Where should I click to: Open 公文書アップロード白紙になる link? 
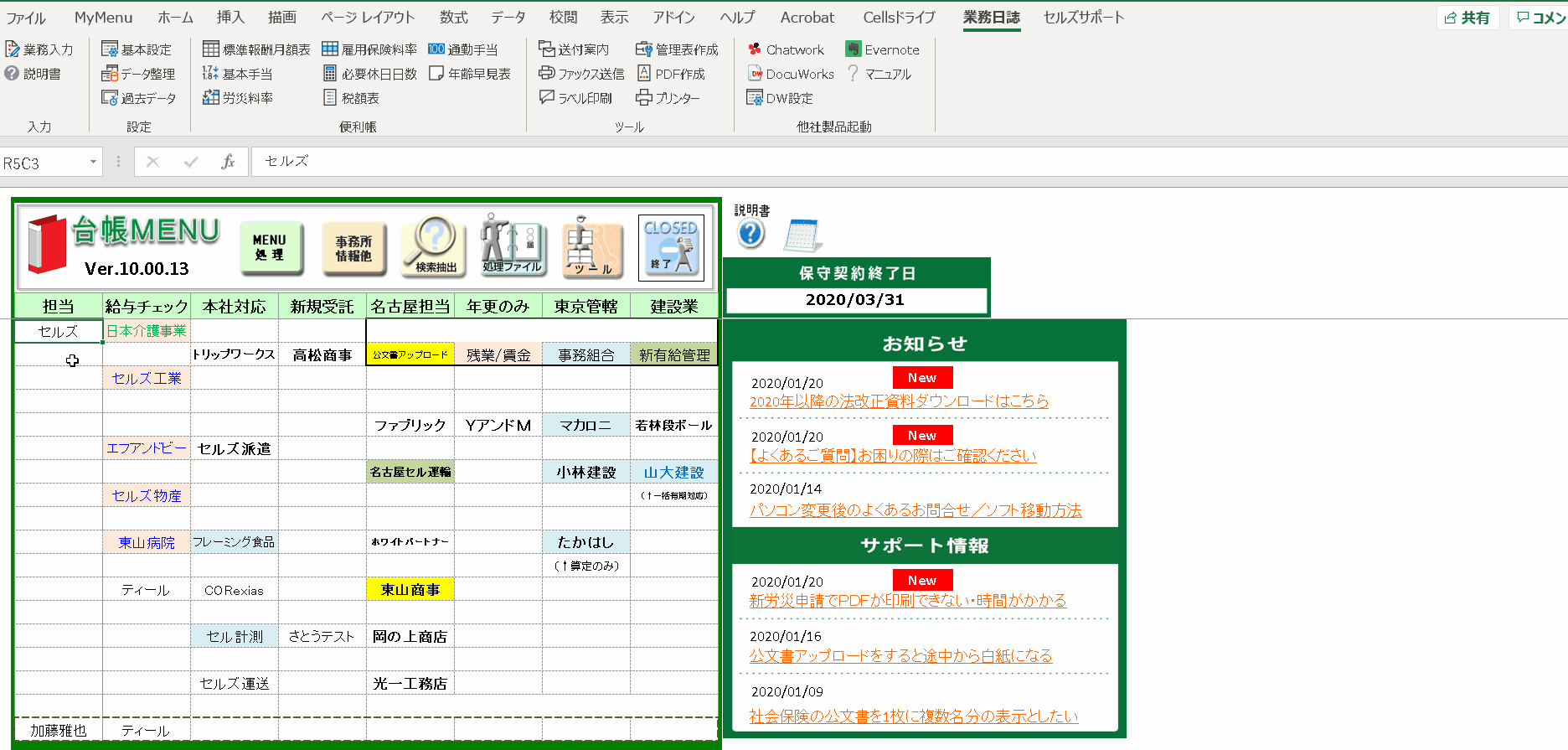[x=900, y=656]
